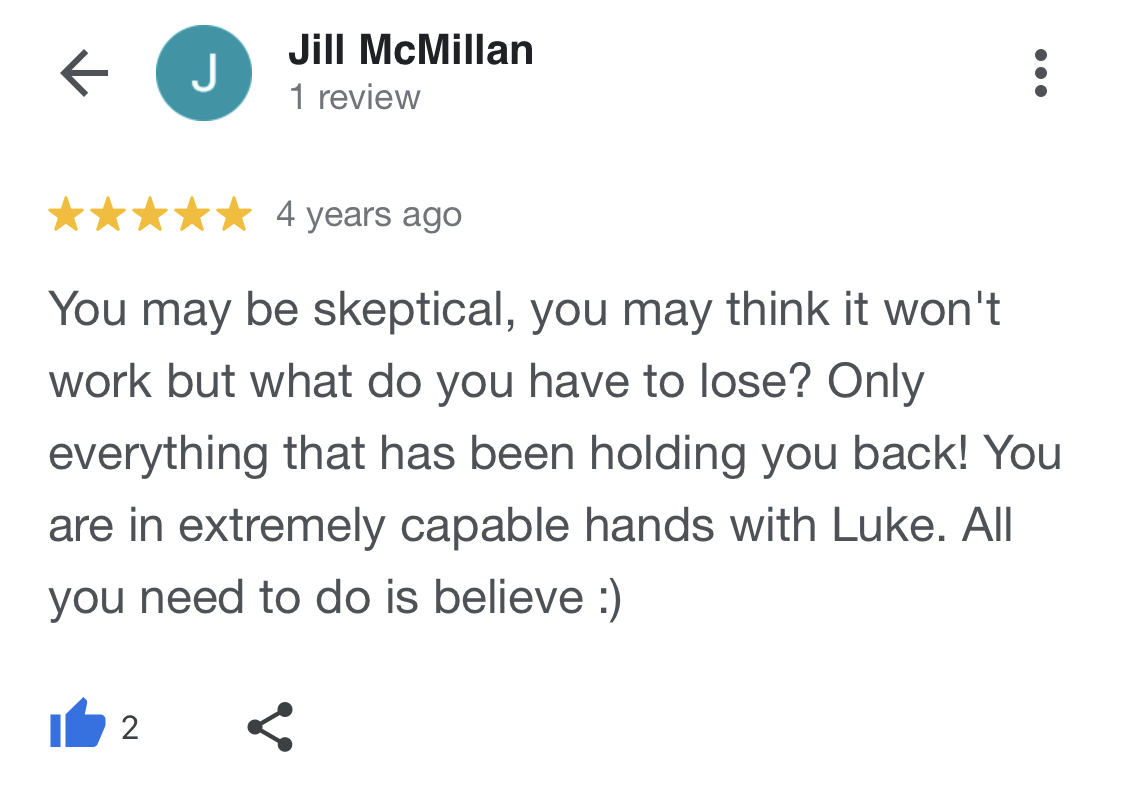Click the third rating star
Screen dimensions: 1125x798
point(150,214)
